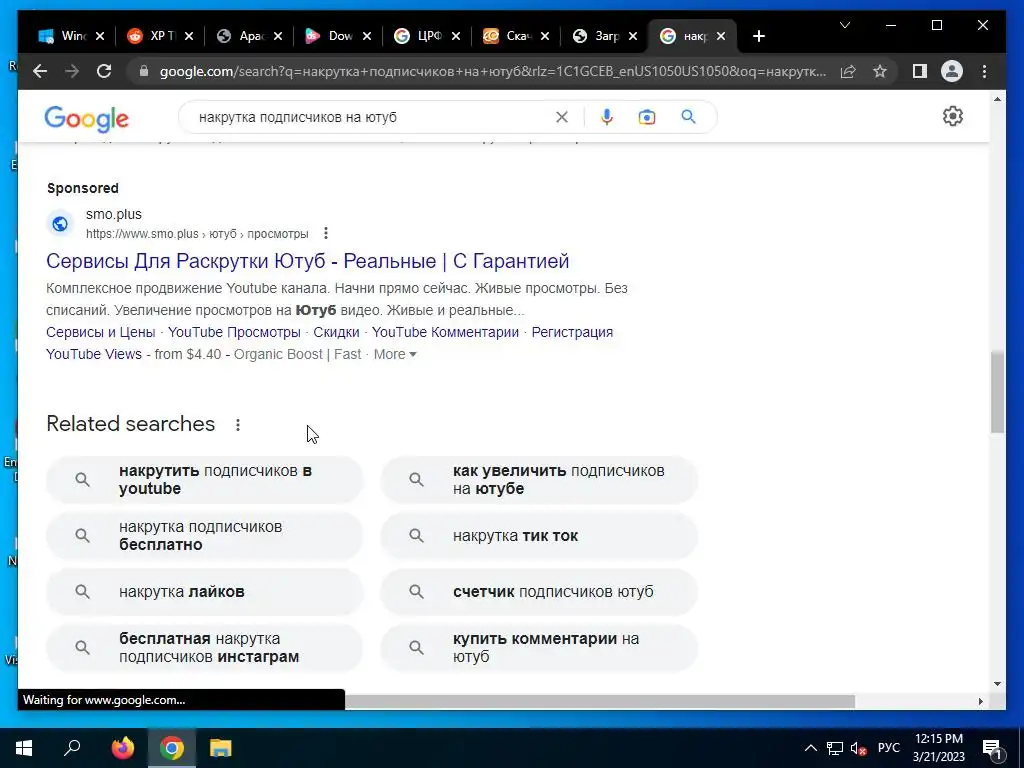Switch input language via РУС indicator
Image resolution: width=1024 pixels, height=768 pixels.
888,748
